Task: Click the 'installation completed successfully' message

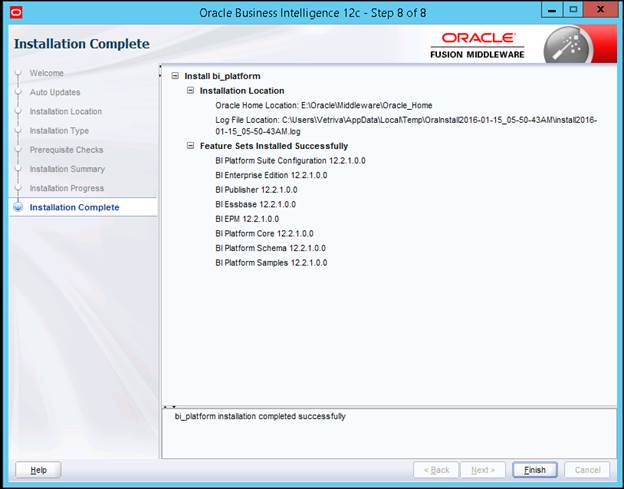Action: point(260,416)
